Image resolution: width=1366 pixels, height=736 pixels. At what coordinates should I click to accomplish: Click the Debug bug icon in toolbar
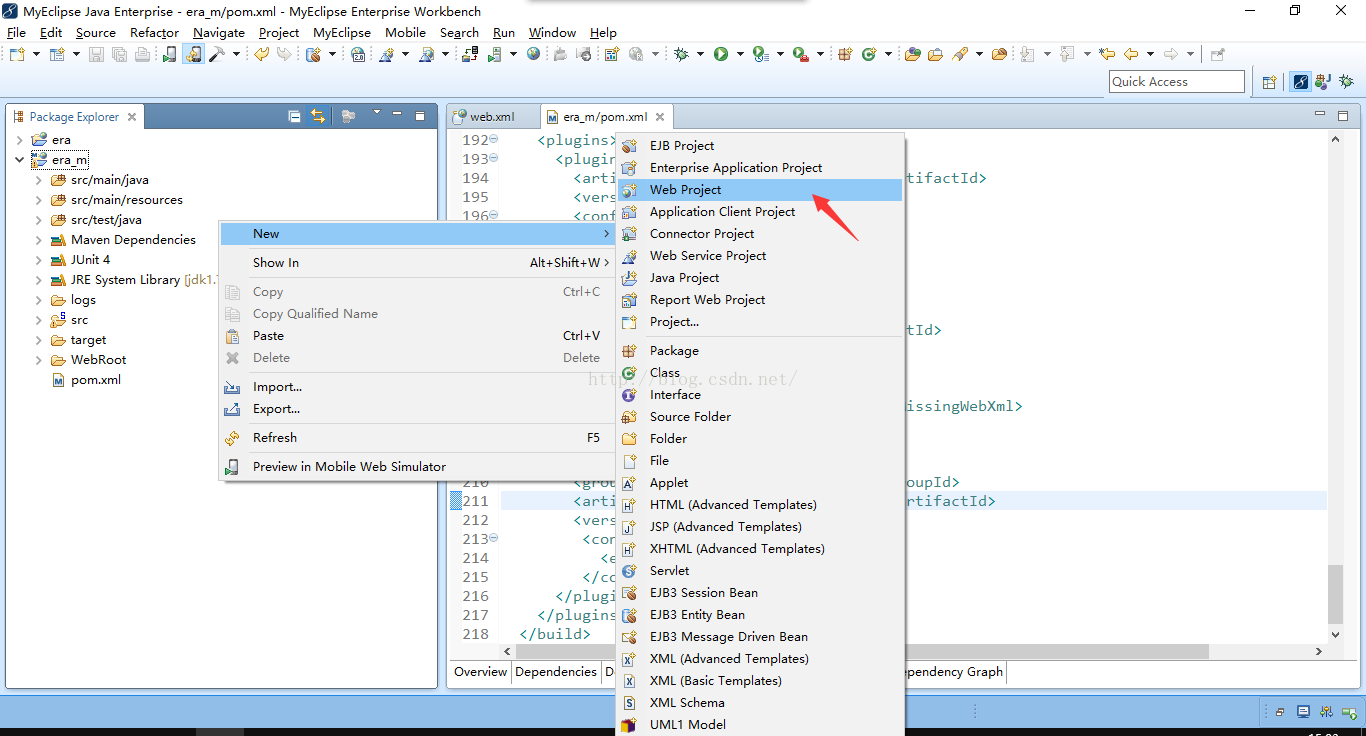tap(682, 54)
